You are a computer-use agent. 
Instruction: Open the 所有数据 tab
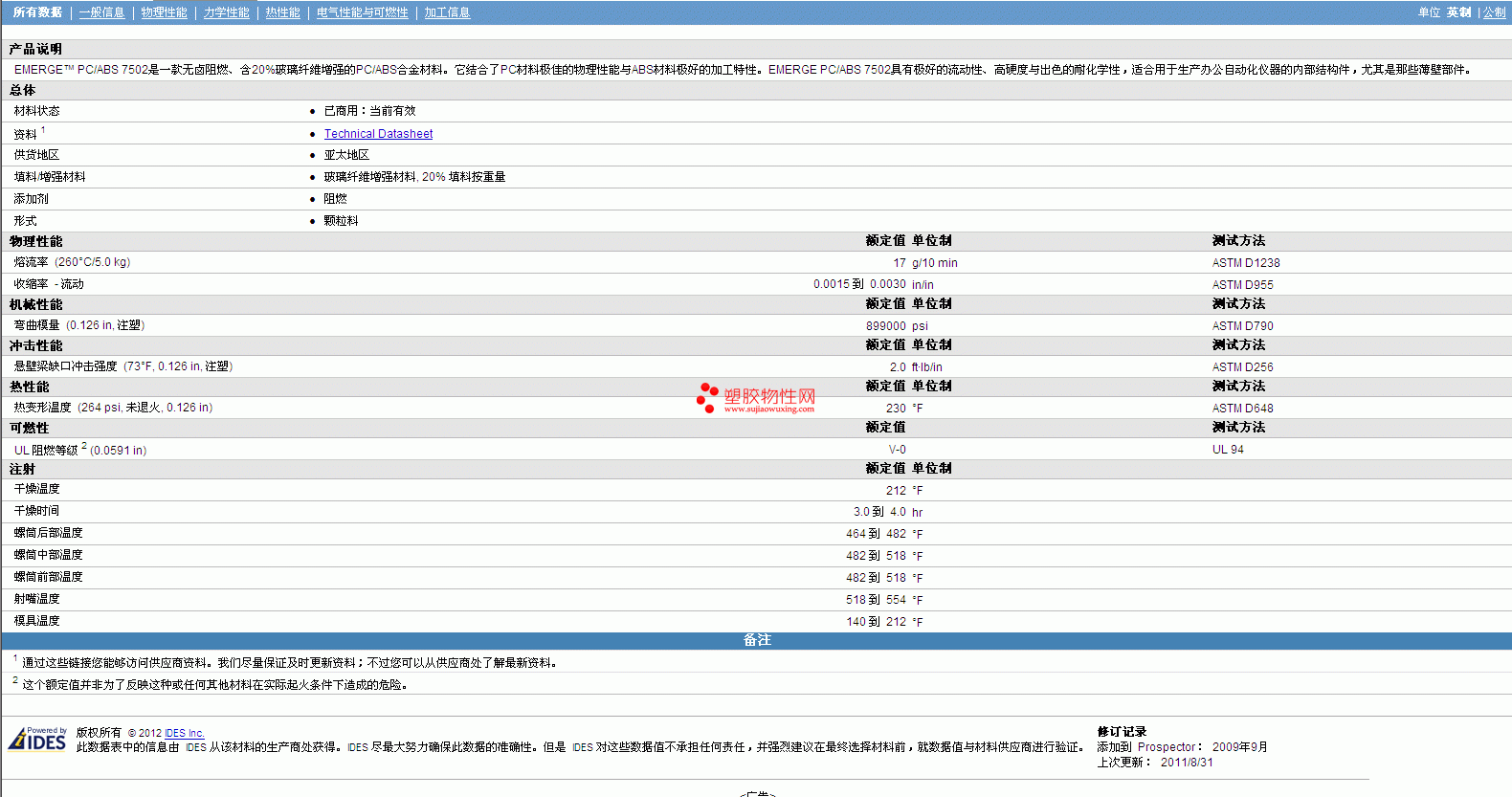[x=37, y=12]
